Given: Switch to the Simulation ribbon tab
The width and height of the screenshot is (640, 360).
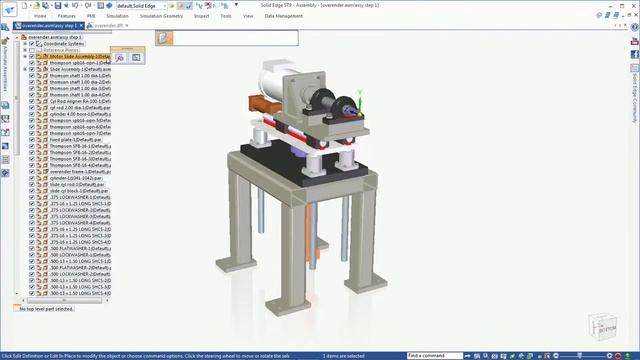Looking at the screenshot, I should [117, 16].
